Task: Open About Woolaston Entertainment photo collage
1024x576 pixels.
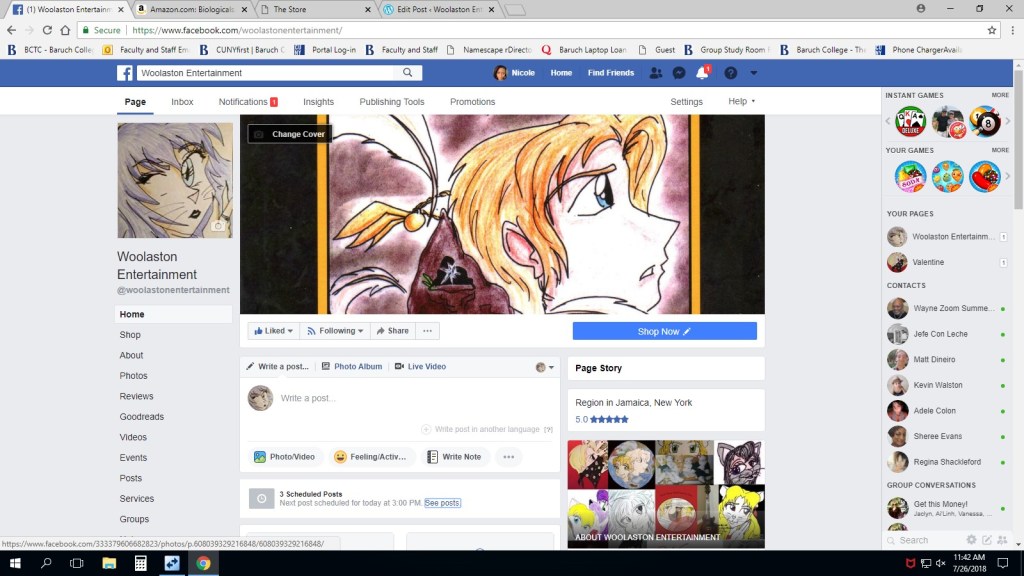Action: click(665, 494)
